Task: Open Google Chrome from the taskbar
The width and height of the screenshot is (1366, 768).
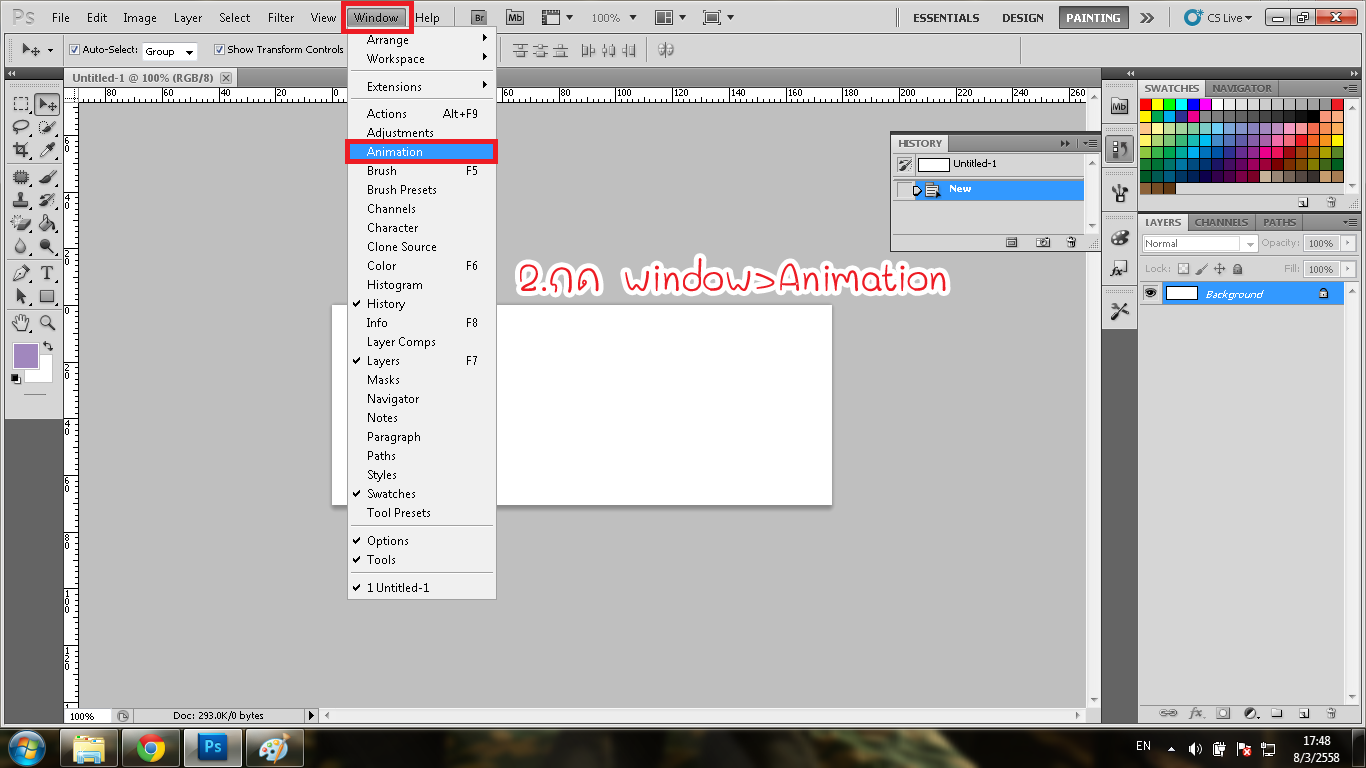Action: (x=151, y=747)
